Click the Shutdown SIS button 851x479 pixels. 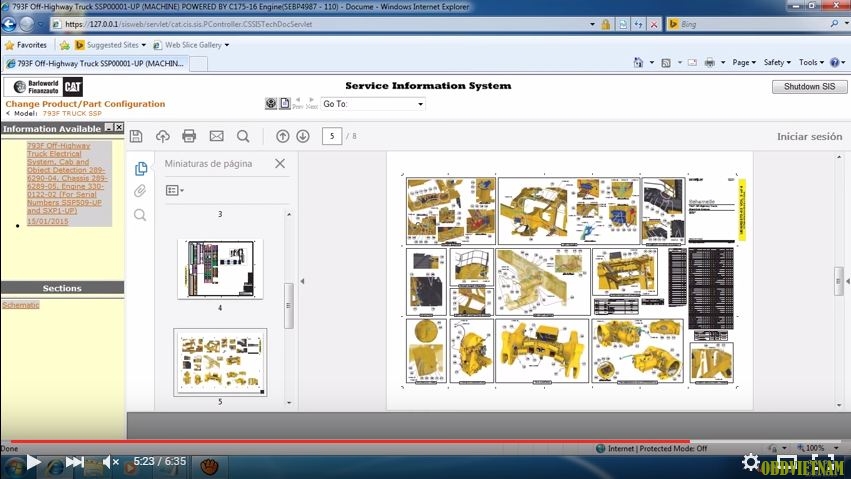(809, 87)
